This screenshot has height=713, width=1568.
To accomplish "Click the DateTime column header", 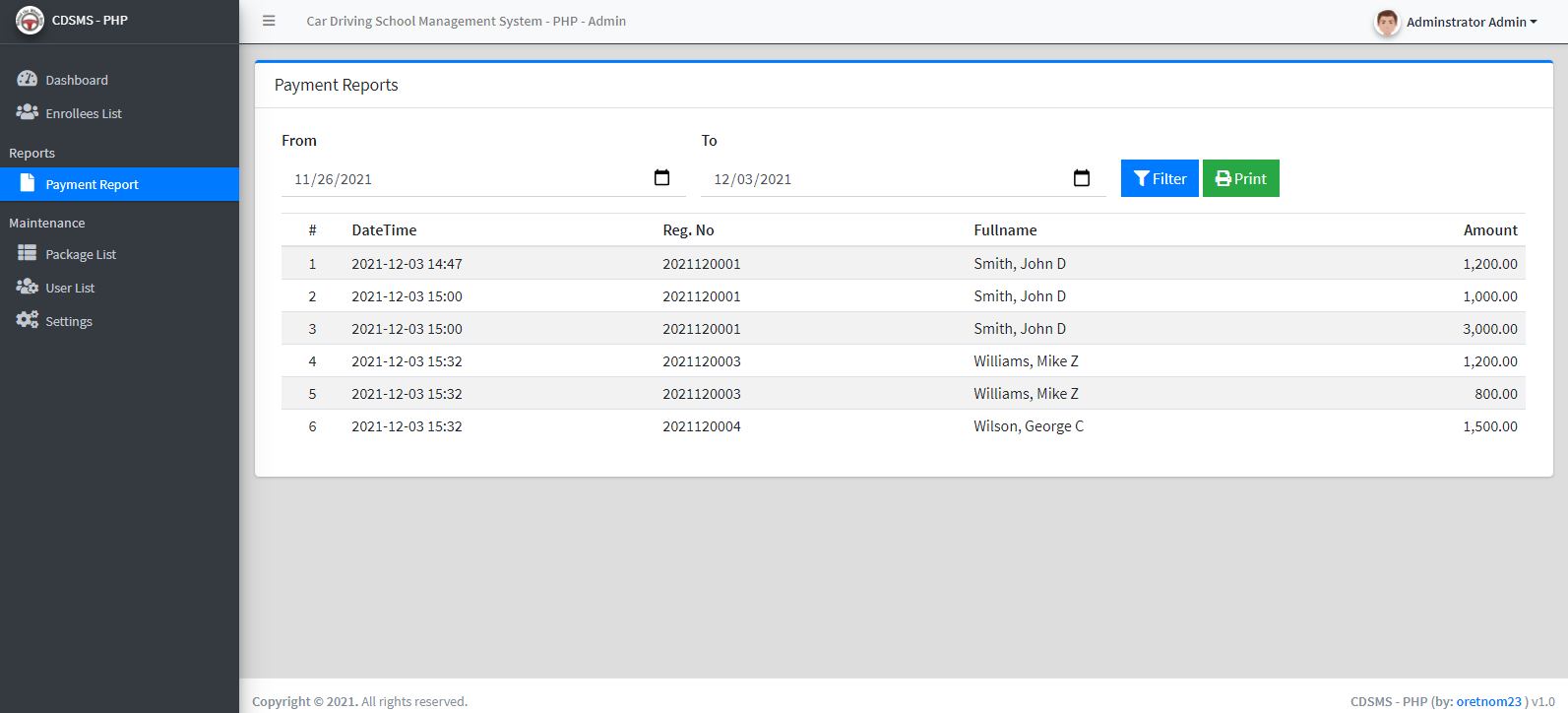I will click(384, 229).
